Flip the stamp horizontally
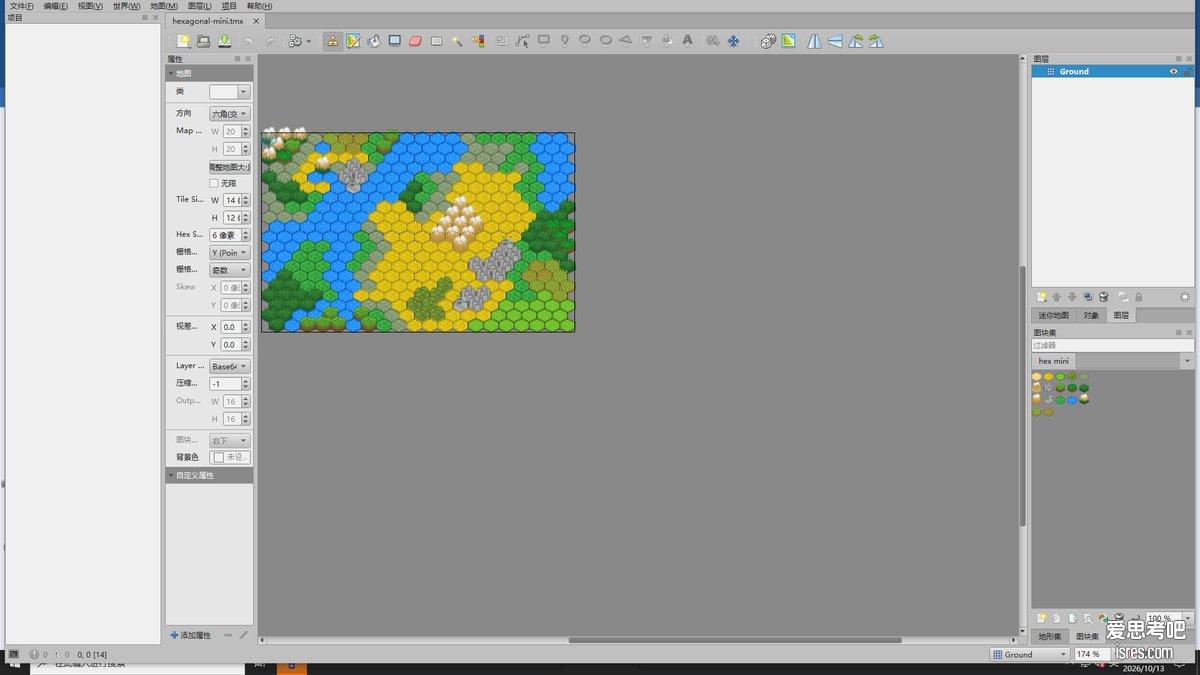This screenshot has height=675, width=1200. tap(814, 41)
